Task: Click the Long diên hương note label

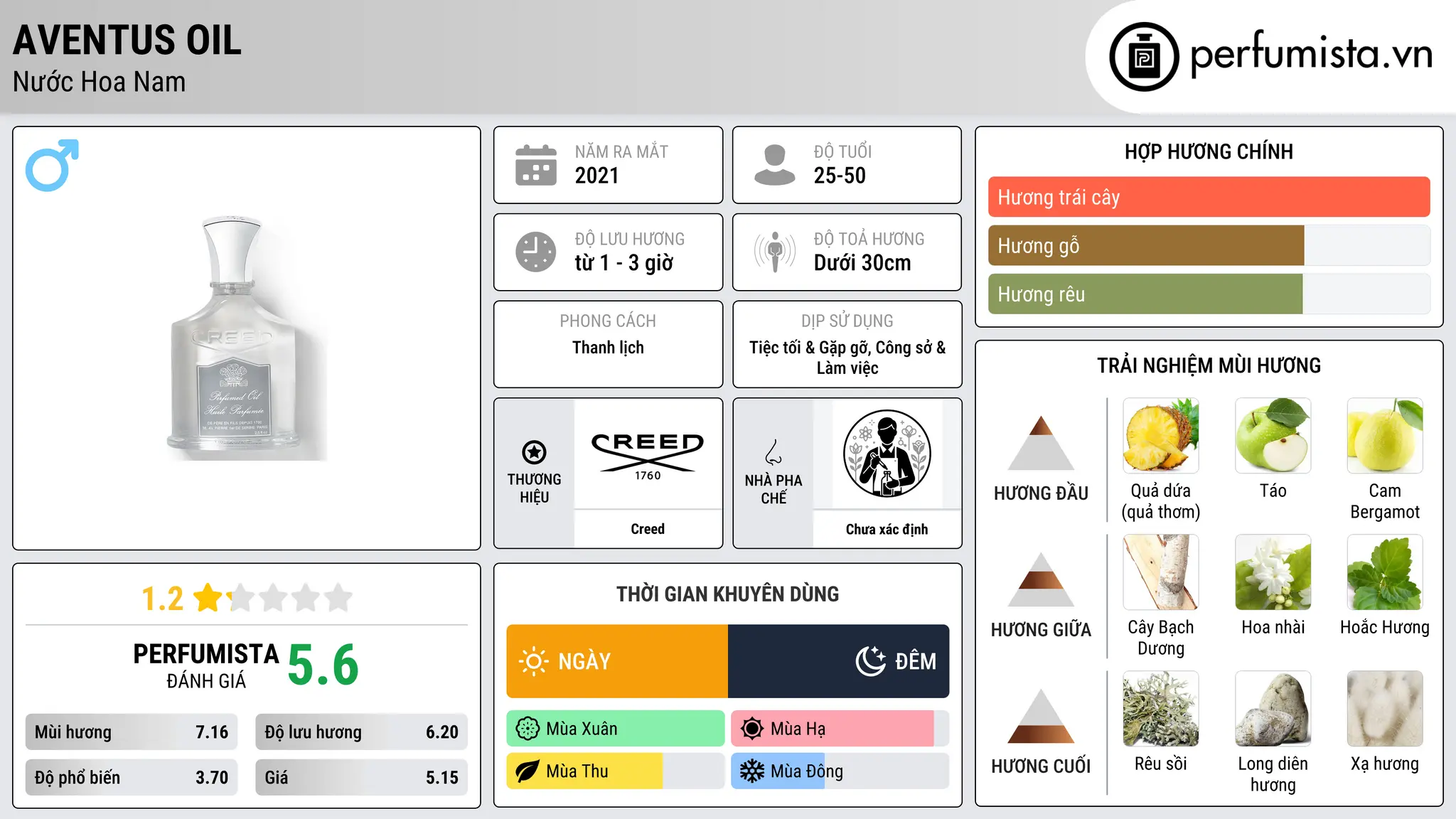Action: (x=1273, y=774)
